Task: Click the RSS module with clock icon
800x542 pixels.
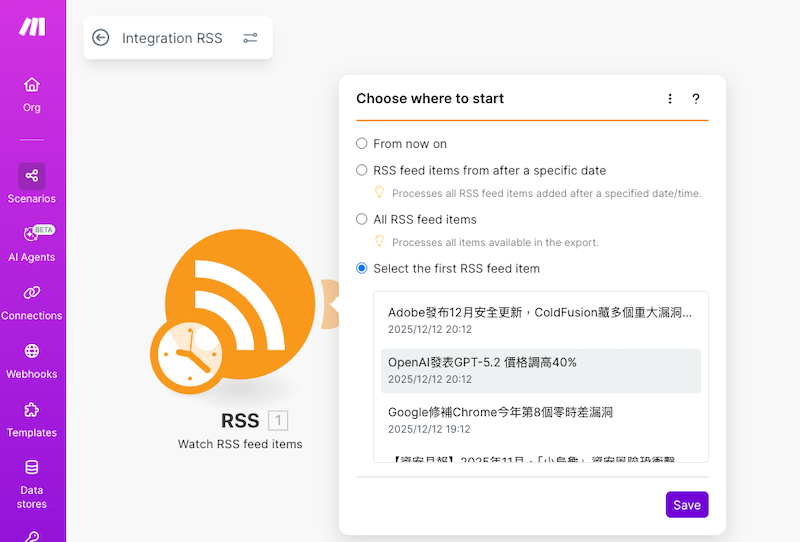Action: [238, 311]
